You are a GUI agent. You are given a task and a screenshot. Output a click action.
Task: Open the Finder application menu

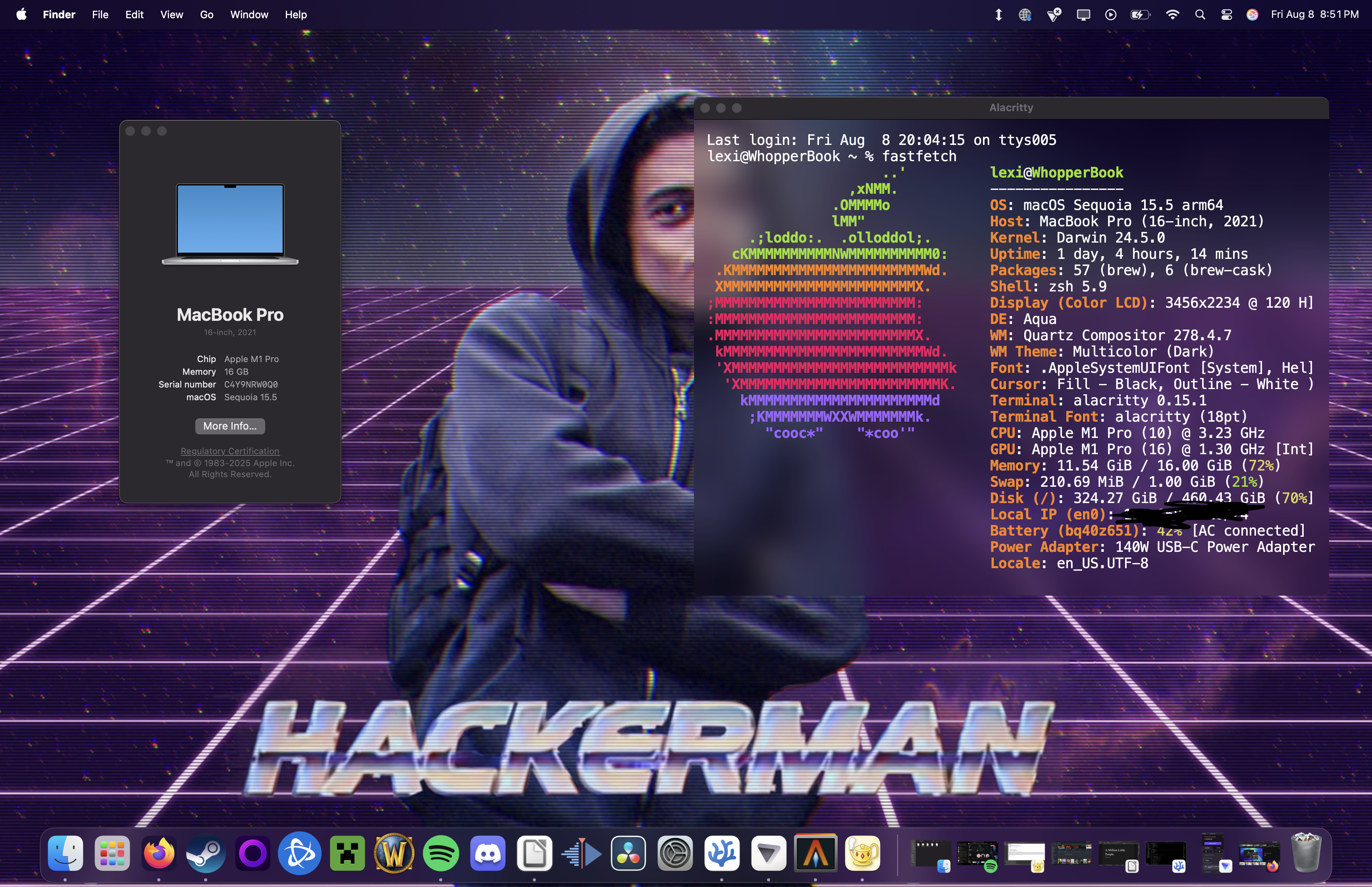[59, 14]
